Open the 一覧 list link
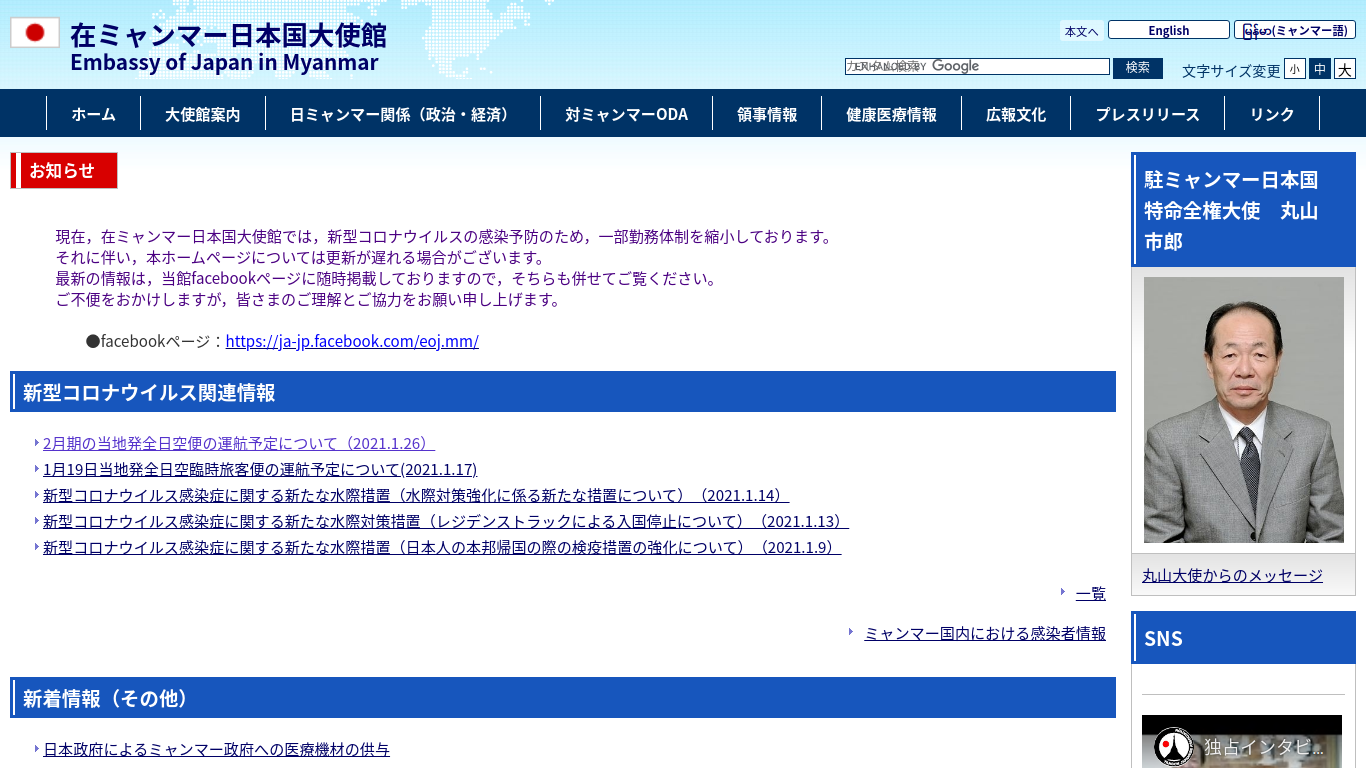Viewport: 1366px width, 768px height. coord(1091,593)
